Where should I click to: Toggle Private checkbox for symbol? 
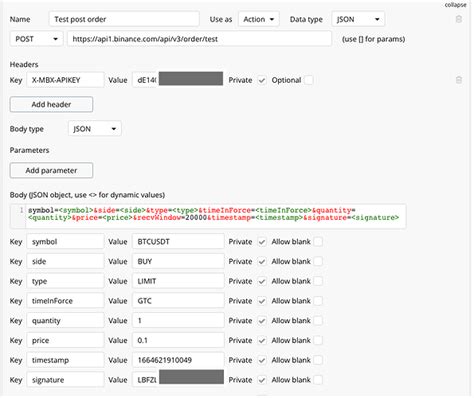[262, 242]
